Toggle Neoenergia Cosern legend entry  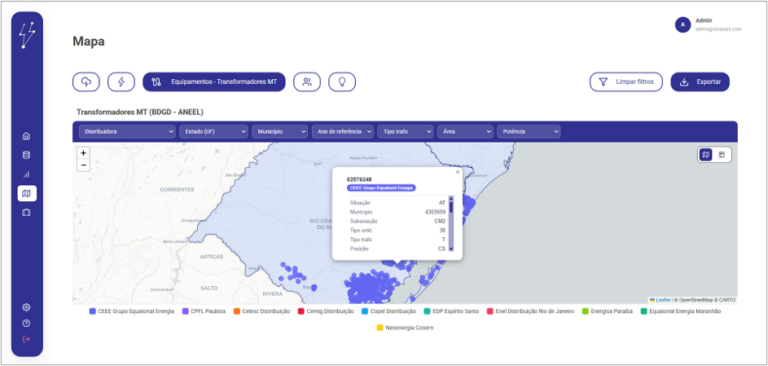[405, 328]
